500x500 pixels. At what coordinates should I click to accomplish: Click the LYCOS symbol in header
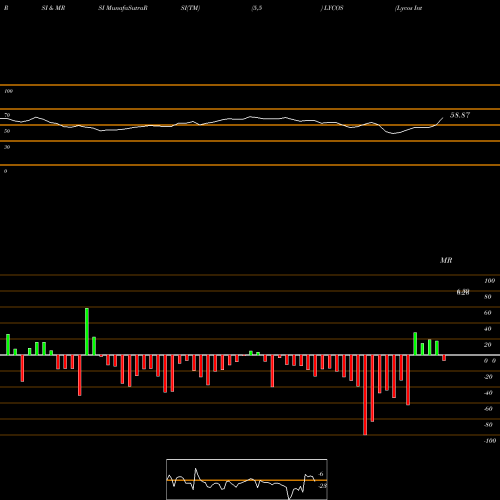click(334, 8)
